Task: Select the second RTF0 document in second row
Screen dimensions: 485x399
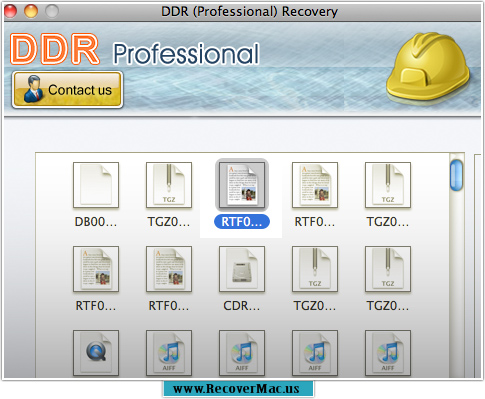Action: tap(169, 269)
